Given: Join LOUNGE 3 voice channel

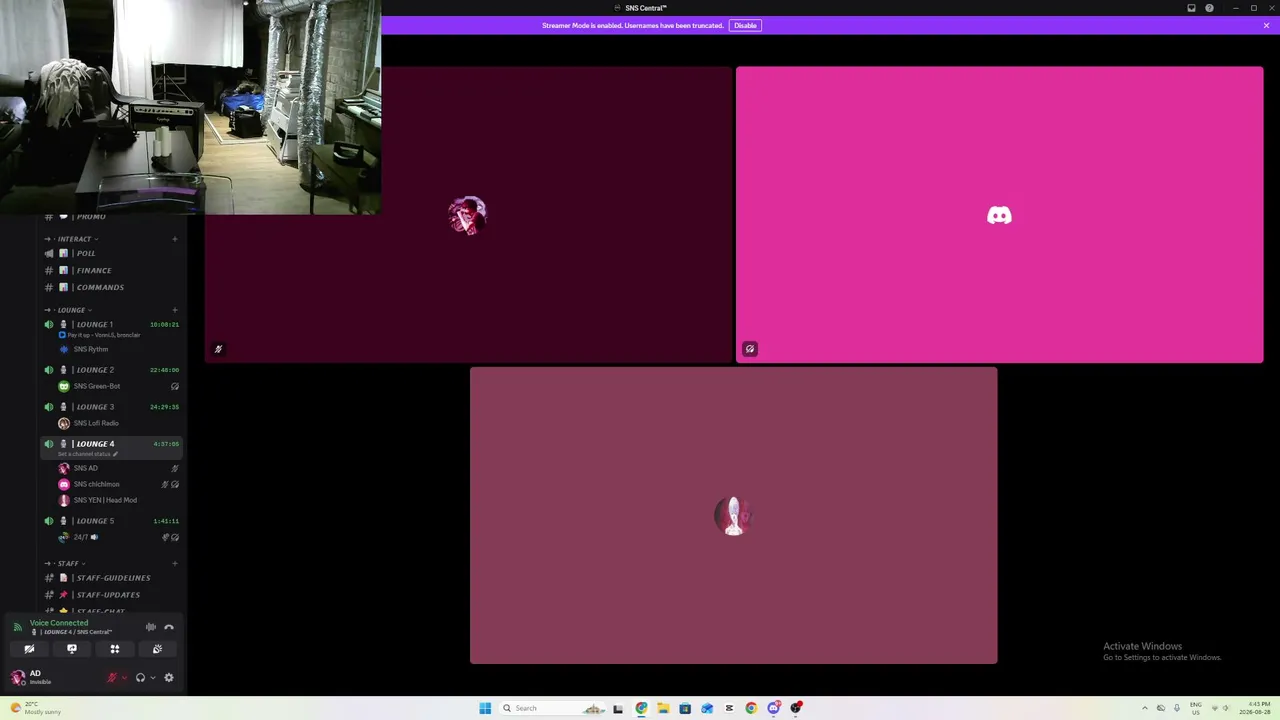Looking at the screenshot, I should (x=112, y=407).
